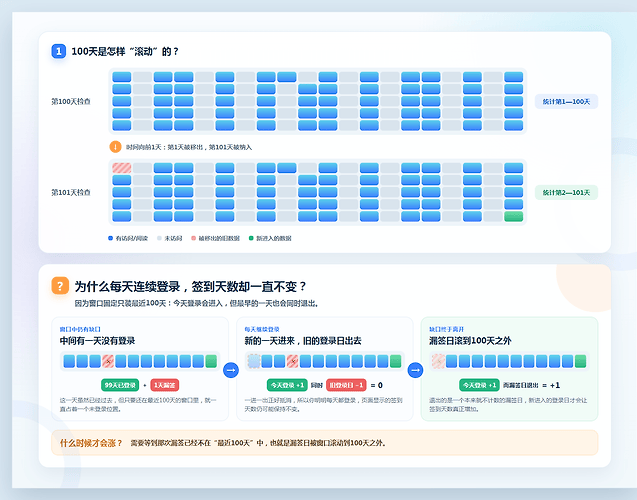Screen dimensions: 637x500
Task: Click the second blue arrow circle icon
Action: 415,370
